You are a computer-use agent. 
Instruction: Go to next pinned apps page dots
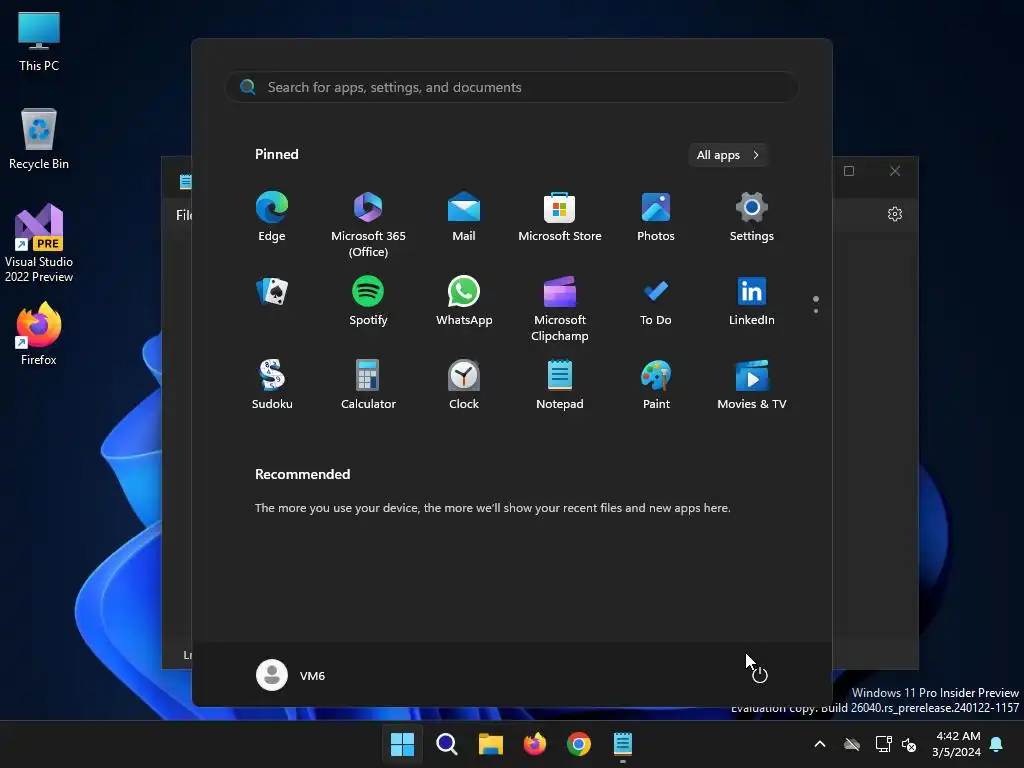tap(816, 304)
